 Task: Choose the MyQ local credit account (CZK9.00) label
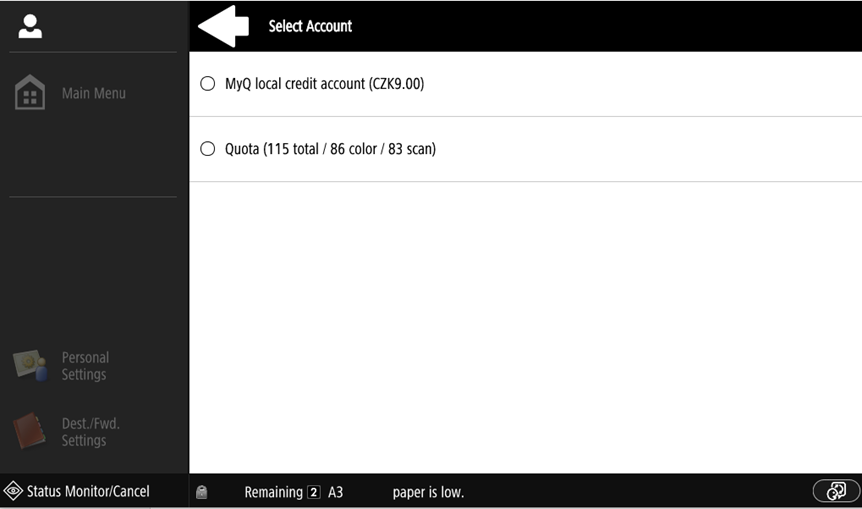point(324,84)
